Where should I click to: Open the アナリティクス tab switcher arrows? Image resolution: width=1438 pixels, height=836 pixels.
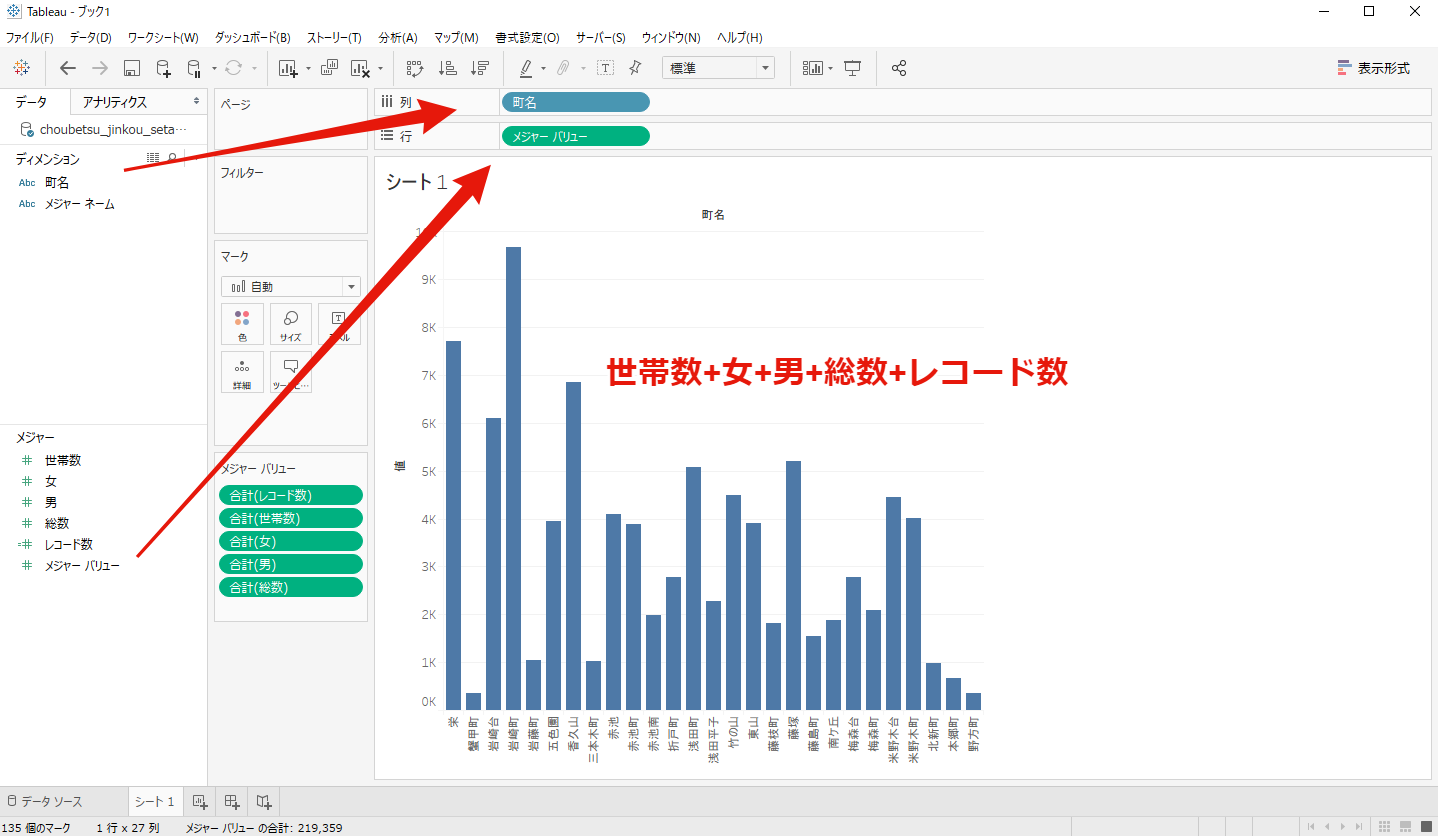[196, 101]
